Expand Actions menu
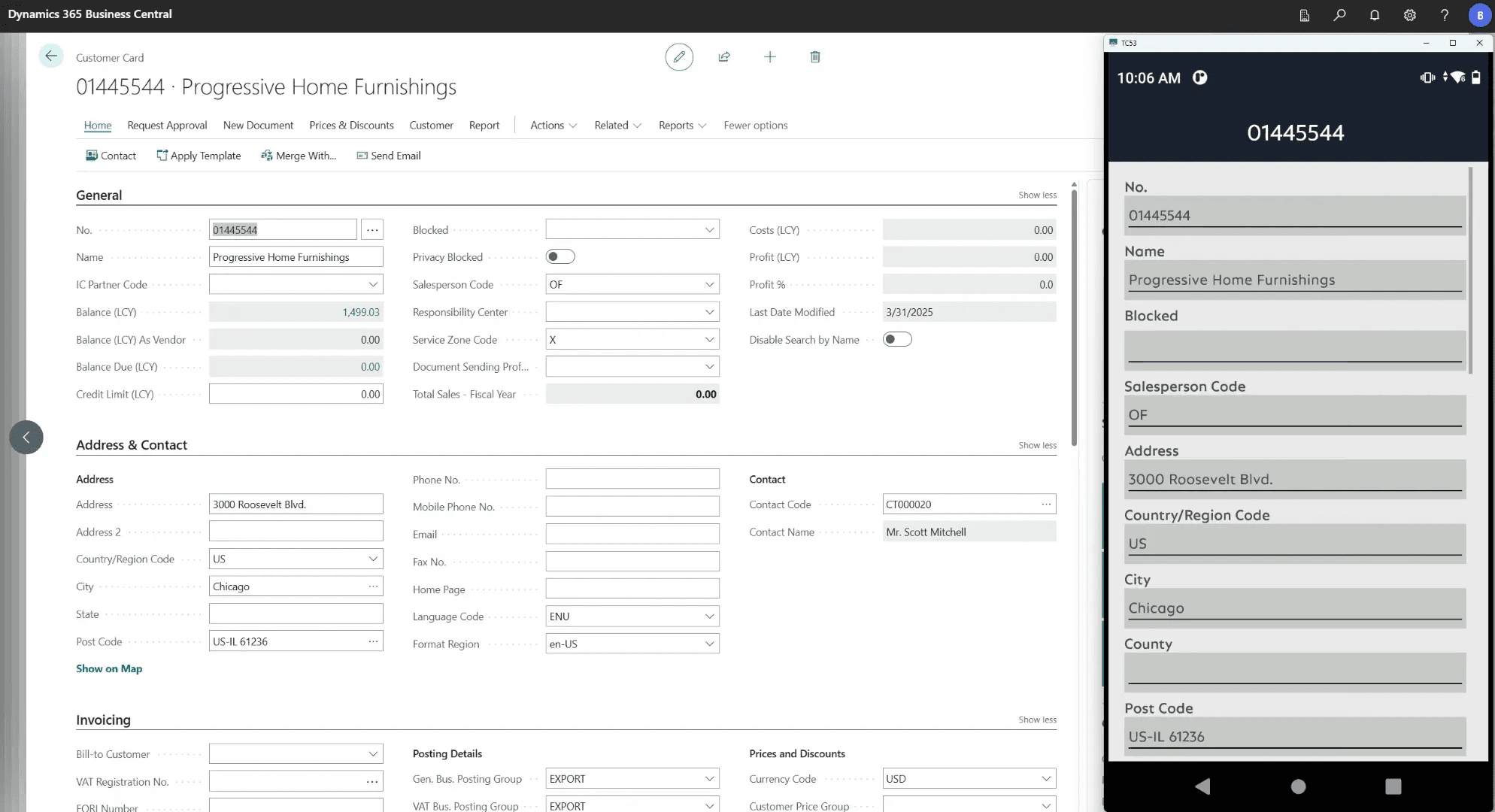The image size is (1495, 812). tap(553, 126)
